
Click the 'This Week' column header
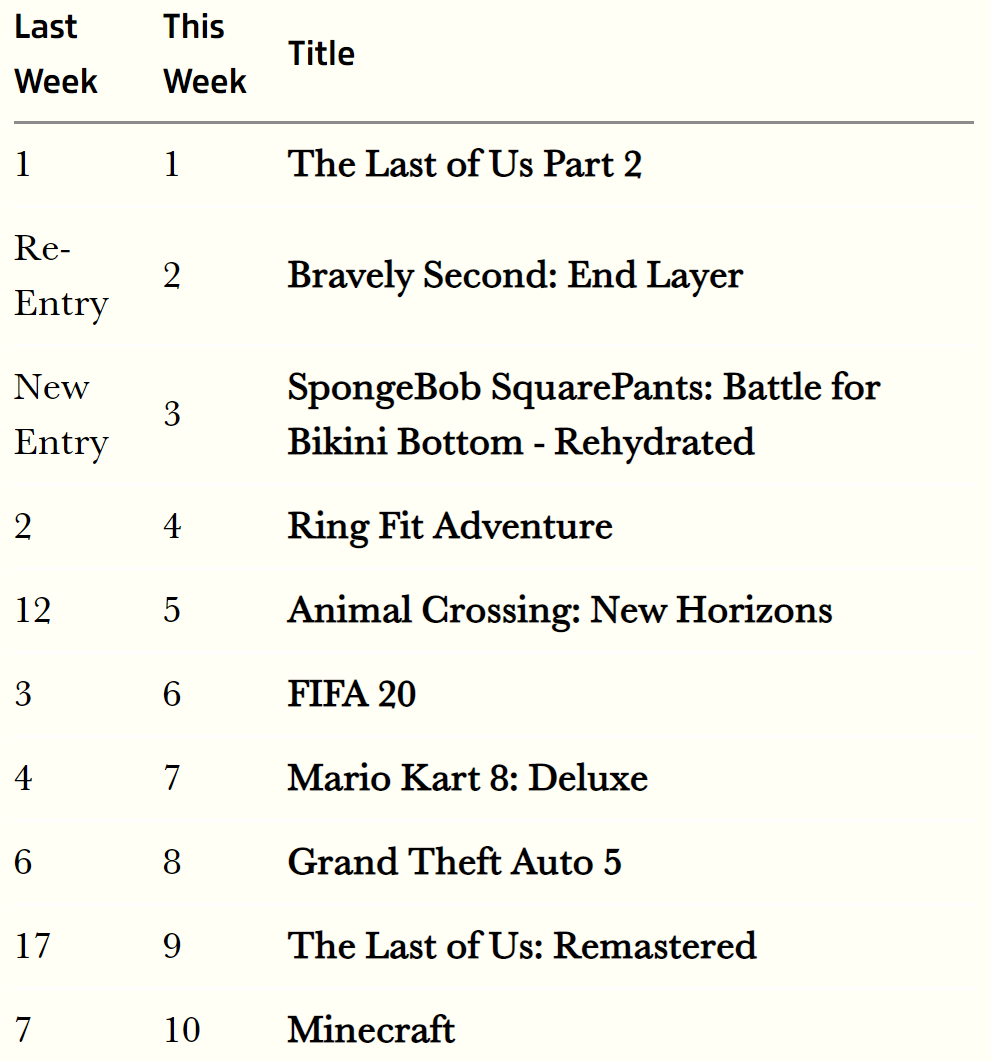click(x=205, y=54)
